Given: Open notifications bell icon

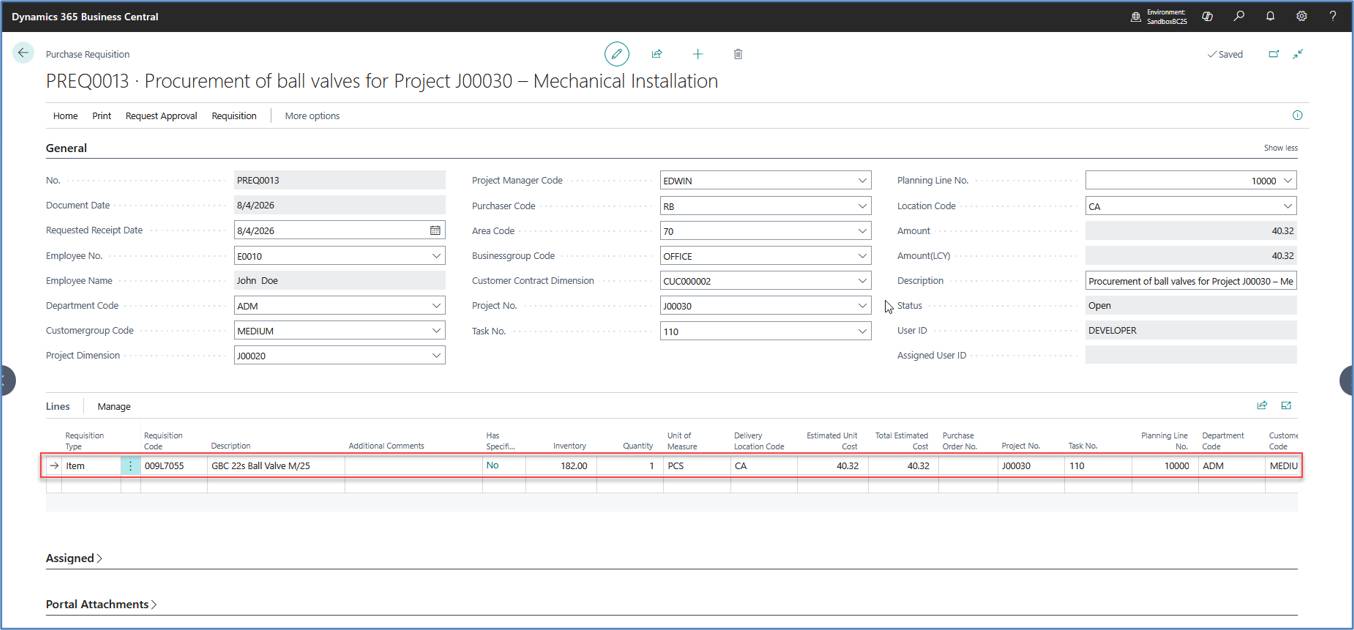Looking at the screenshot, I should [x=1270, y=16].
